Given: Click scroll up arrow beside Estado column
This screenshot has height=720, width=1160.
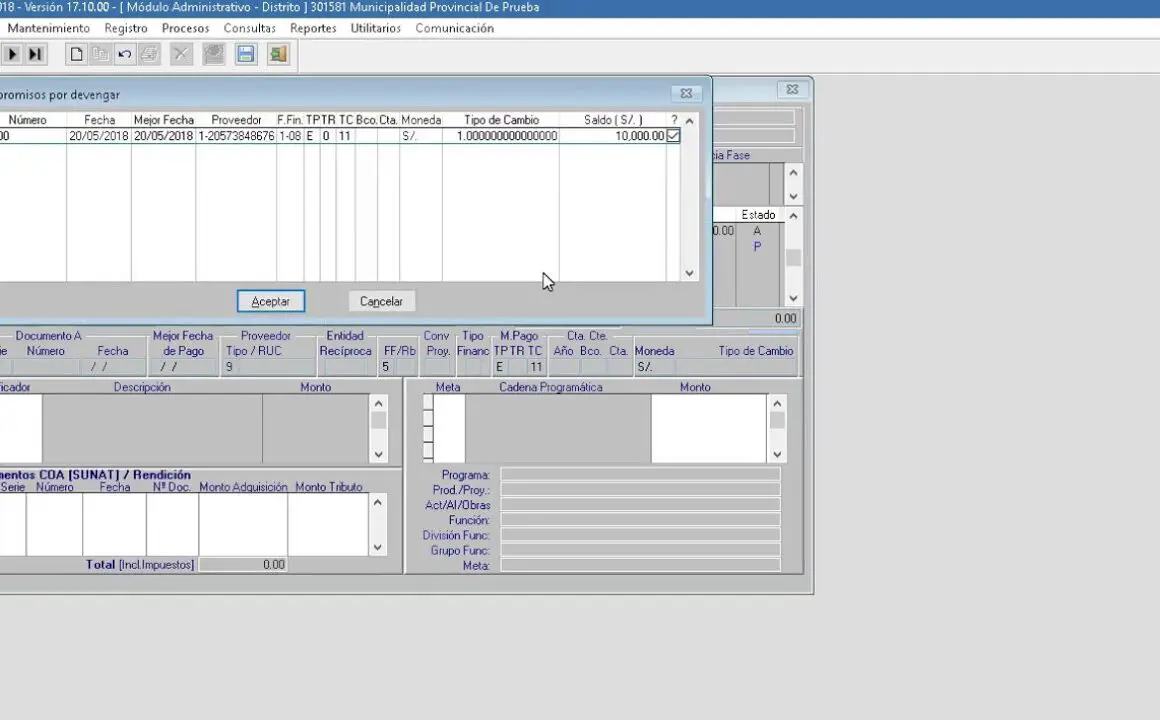Looking at the screenshot, I should click(x=793, y=216).
